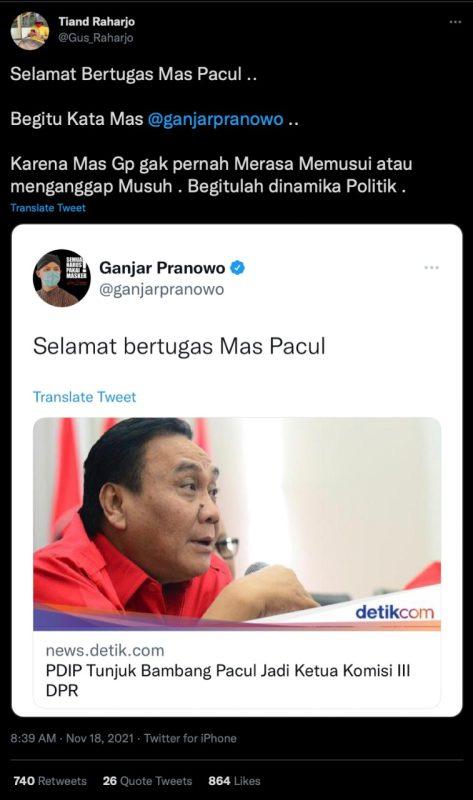
Task: View the 740 Retweets list
Action: [50, 781]
